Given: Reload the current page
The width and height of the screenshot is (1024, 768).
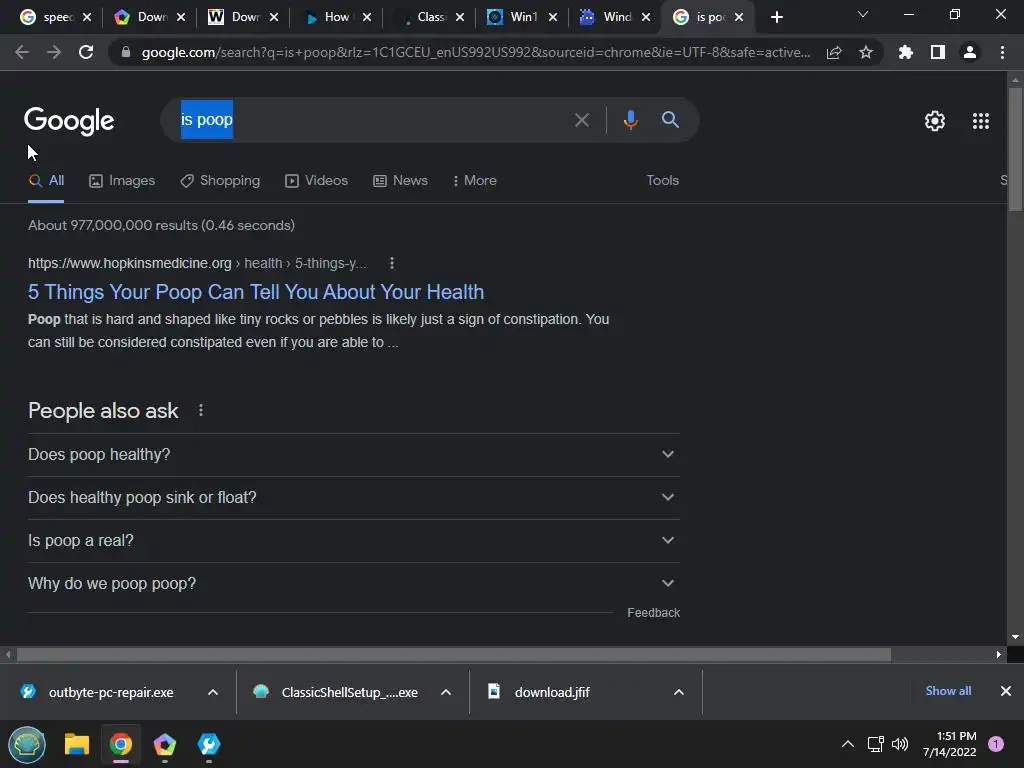Looking at the screenshot, I should pyautogui.click(x=86, y=52).
